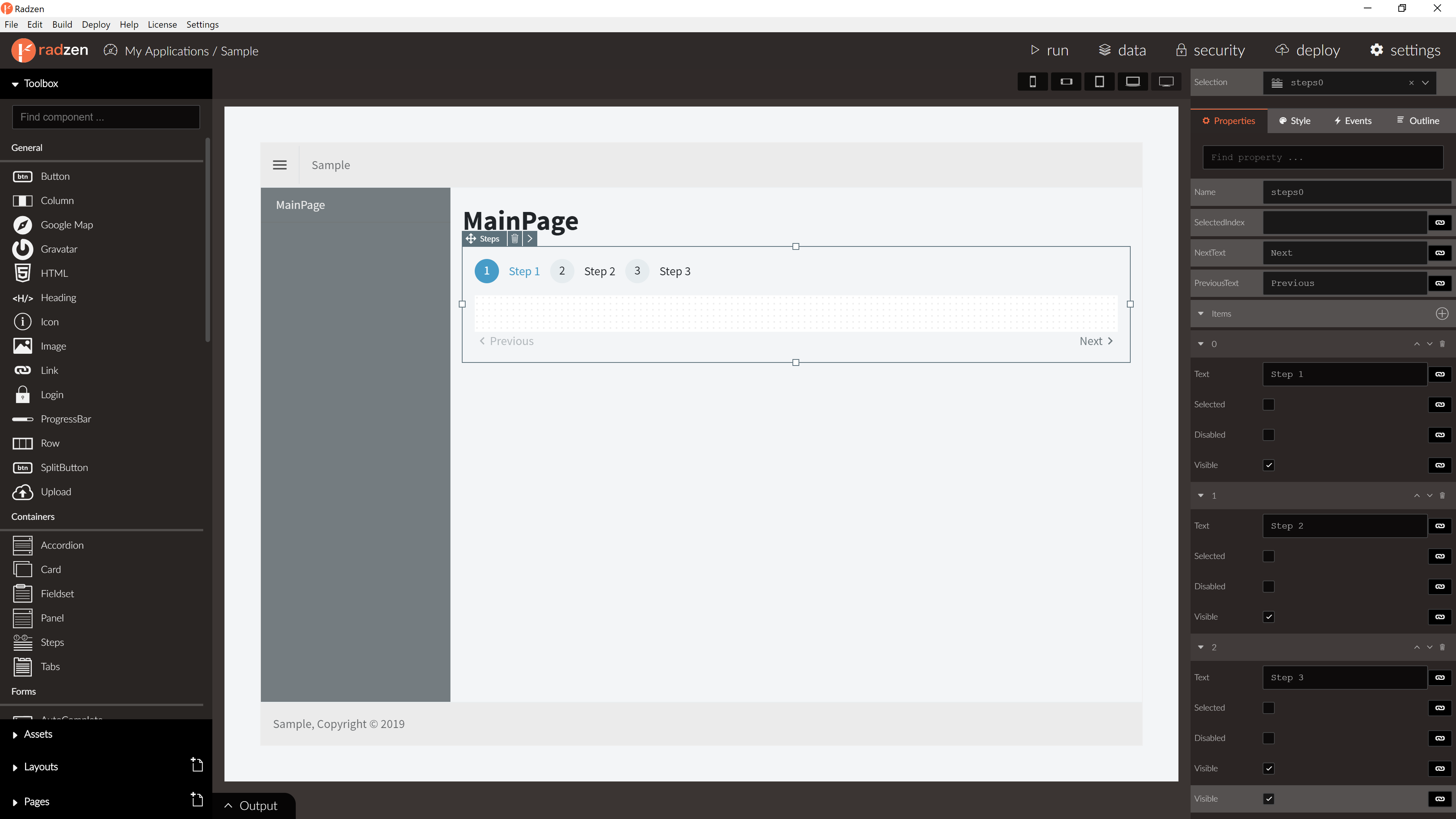Switch to the Outline tab
This screenshot has width=1456, height=819.
click(1418, 121)
